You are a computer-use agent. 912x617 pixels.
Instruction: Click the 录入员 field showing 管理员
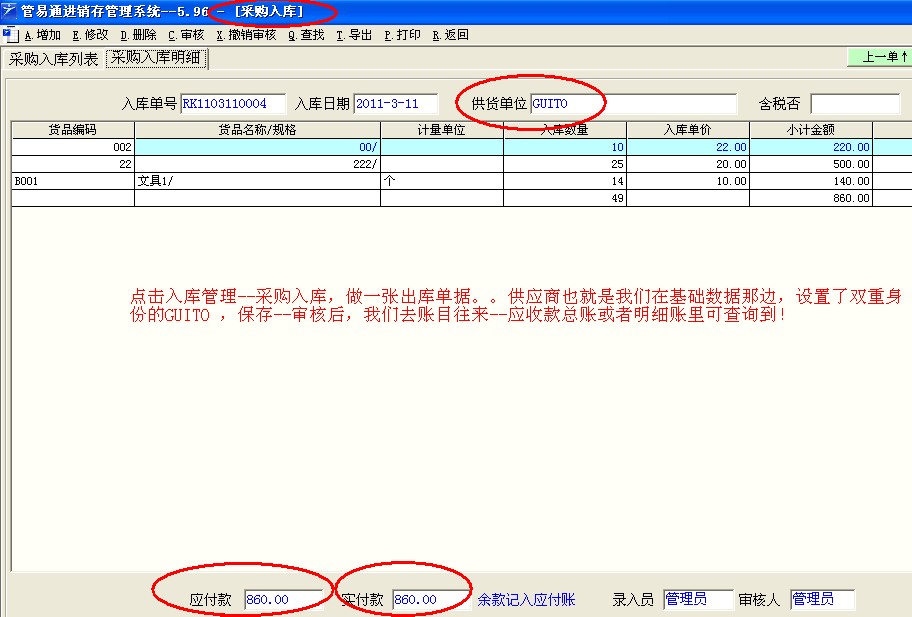coord(698,600)
